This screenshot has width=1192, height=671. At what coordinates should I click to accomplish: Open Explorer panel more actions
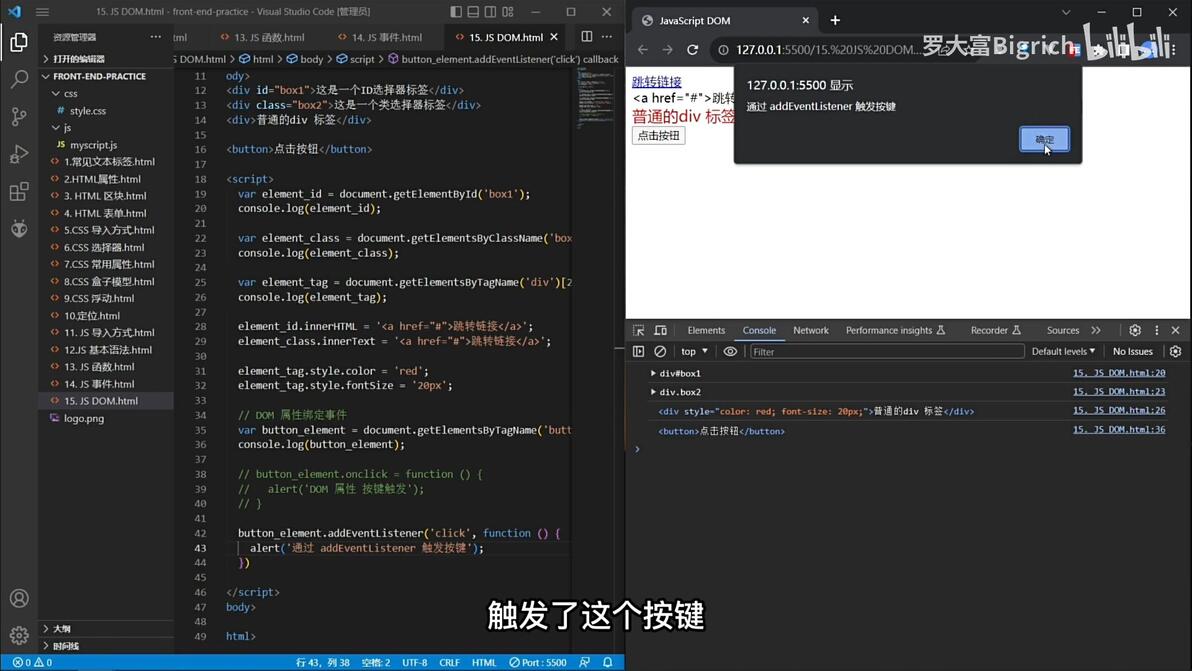(x=156, y=36)
